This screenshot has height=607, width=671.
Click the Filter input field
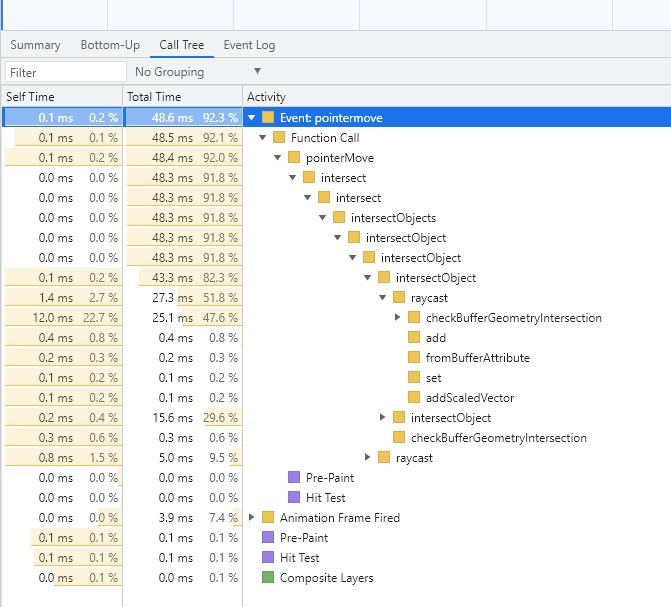click(65, 72)
